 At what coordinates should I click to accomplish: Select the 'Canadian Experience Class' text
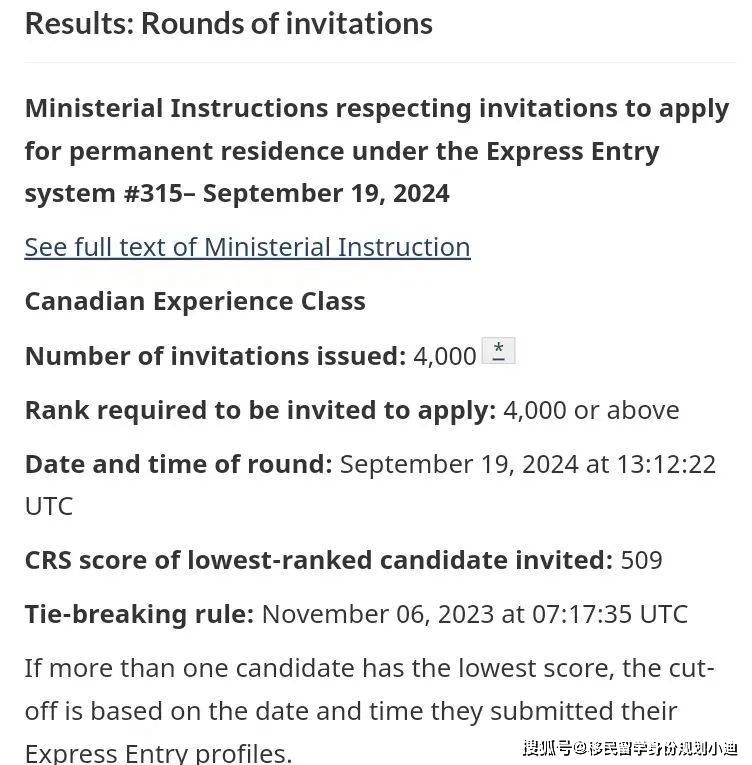(x=195, y=301)
